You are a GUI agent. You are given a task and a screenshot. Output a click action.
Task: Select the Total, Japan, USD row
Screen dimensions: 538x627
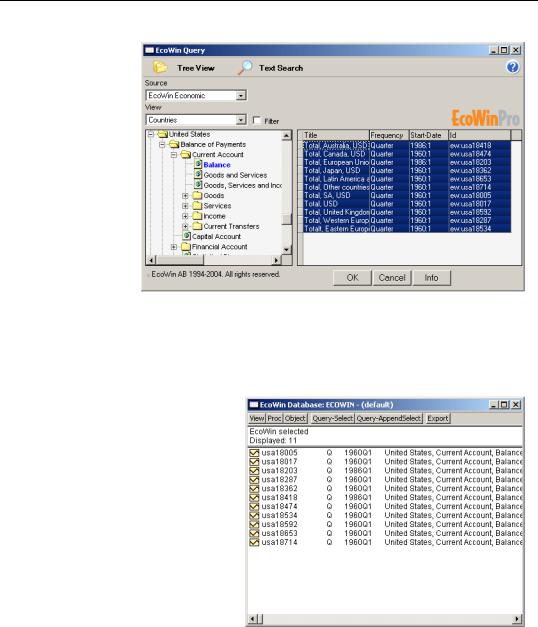(407, 170)
